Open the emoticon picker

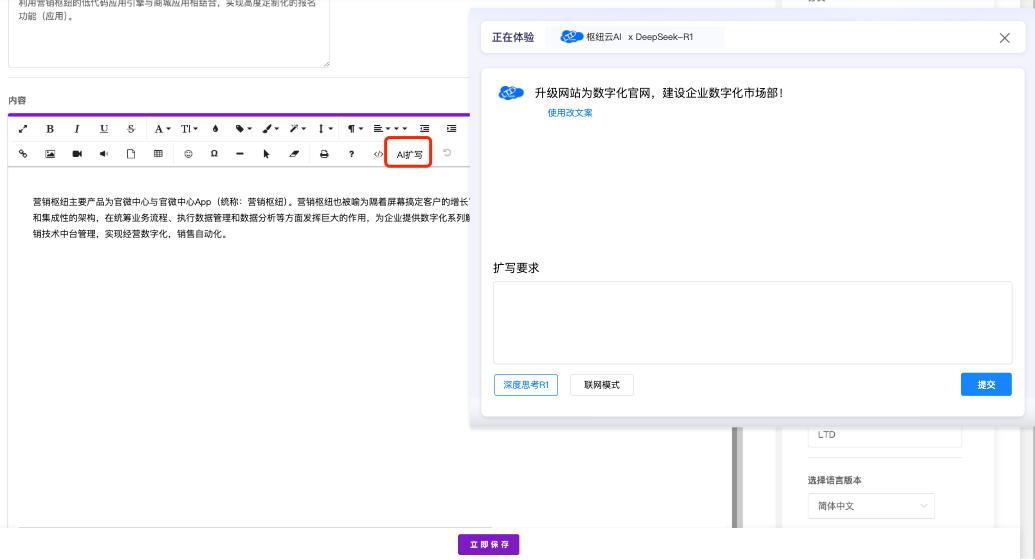coord(188,154)
